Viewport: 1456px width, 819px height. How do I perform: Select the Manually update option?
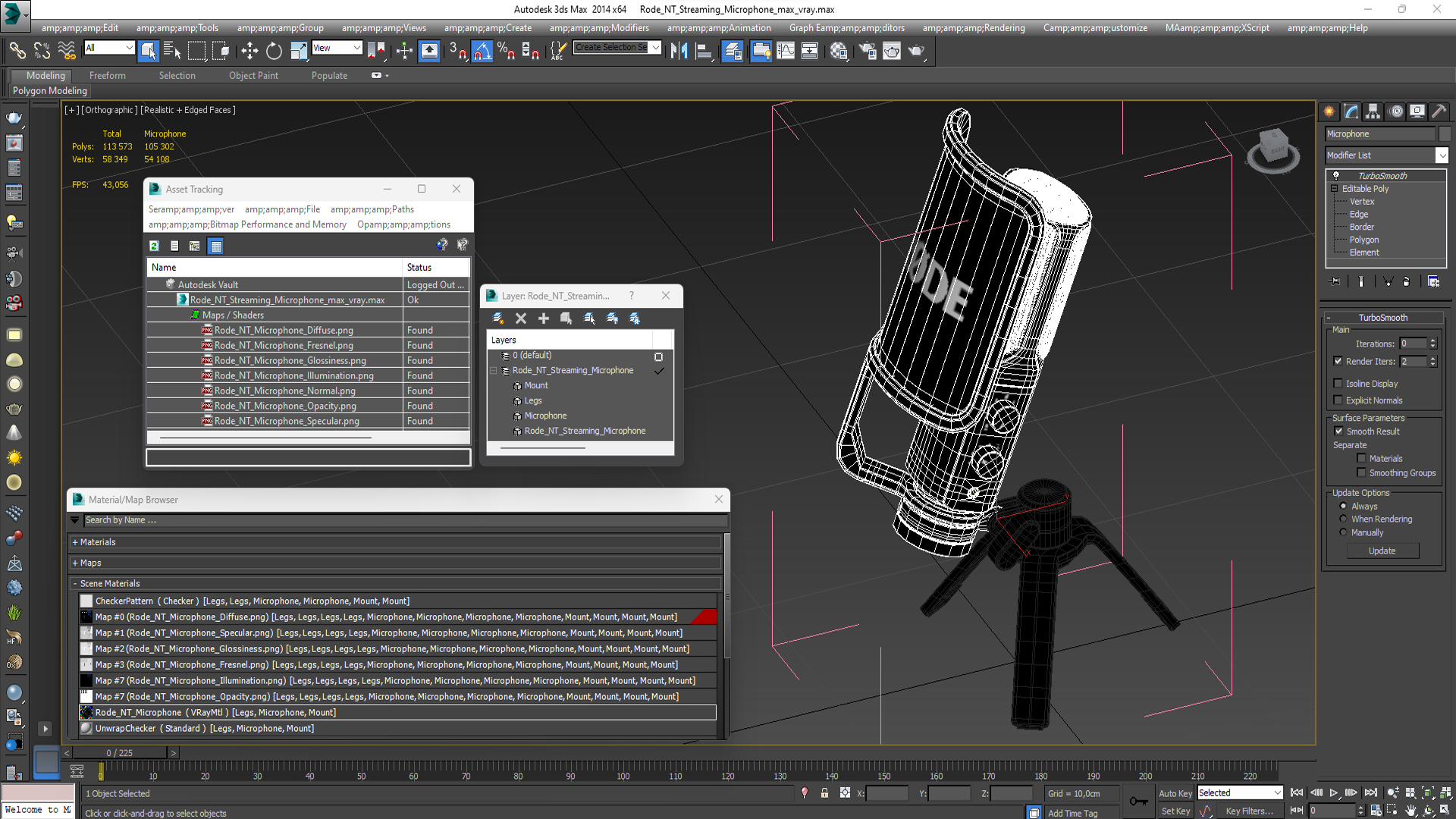[1343, 532]
